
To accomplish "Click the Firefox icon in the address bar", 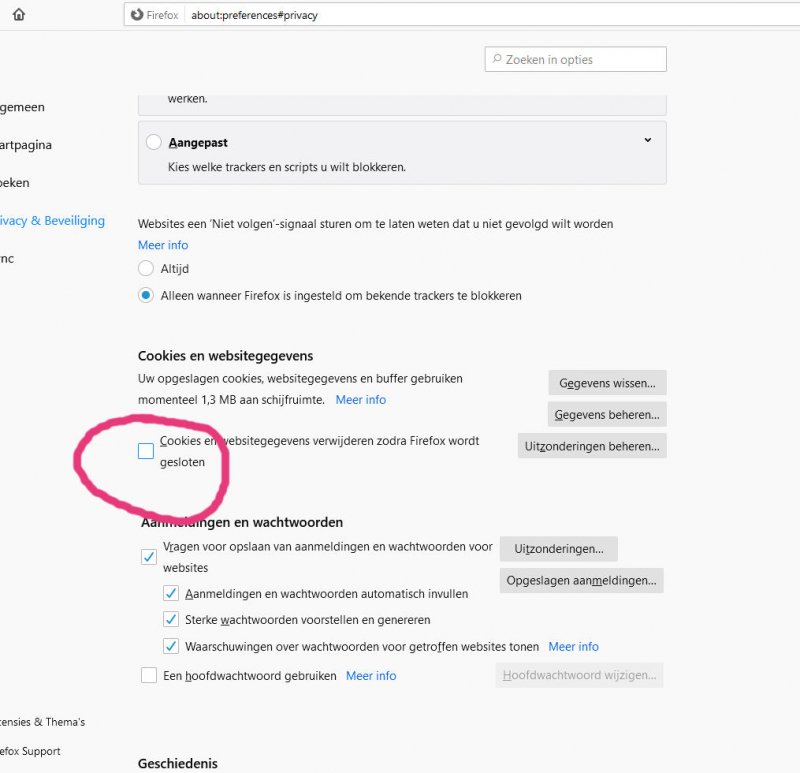I will tap(136, 15).
